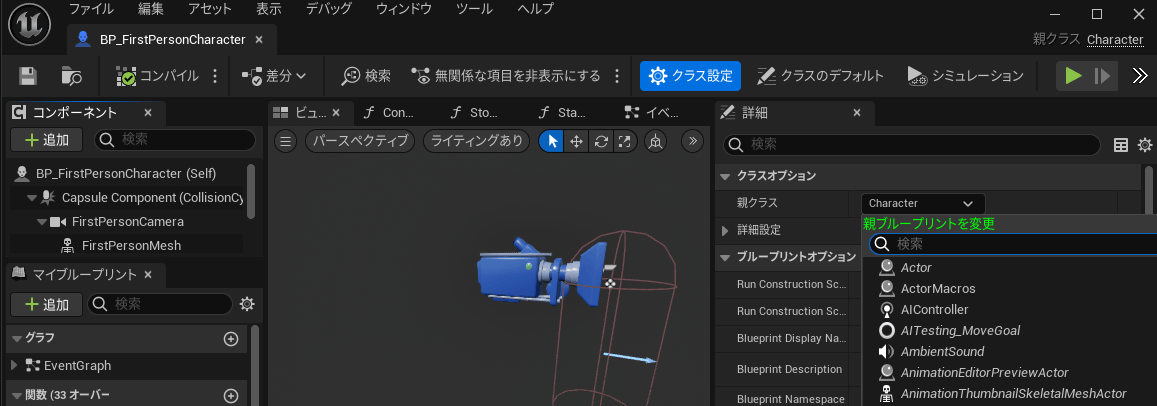This screenshot has height=406, width=1157.
Task: Select the クラス設定 class settings button
Action: [690, 75]
